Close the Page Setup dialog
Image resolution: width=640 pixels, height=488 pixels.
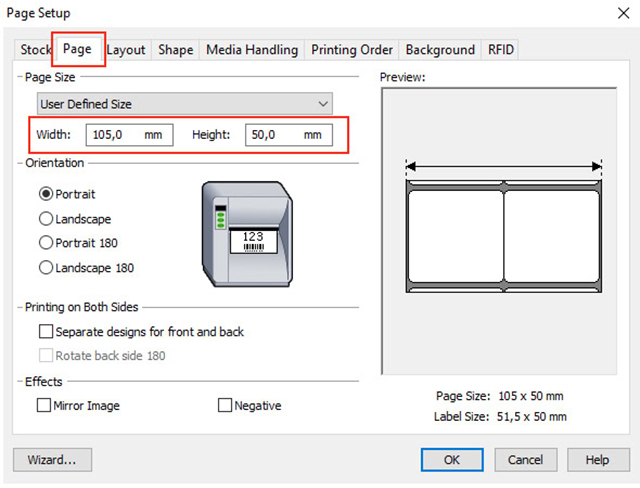pyautogui.click(x=622, y=12)
